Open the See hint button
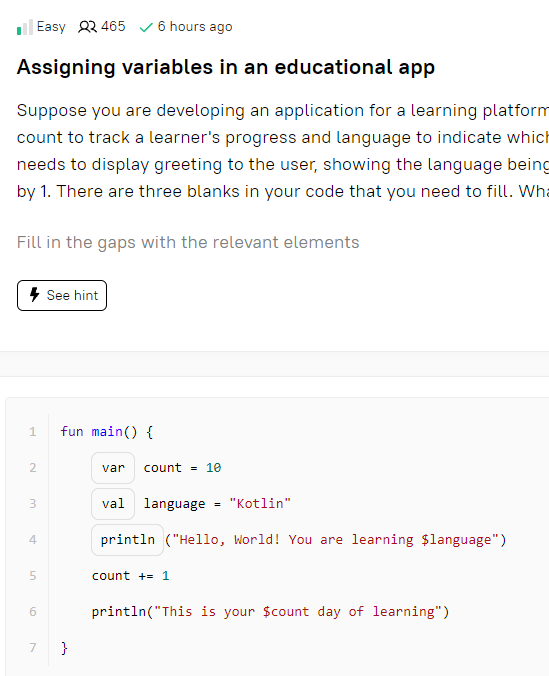Screen dimensions: 549x676 point(62,295)
